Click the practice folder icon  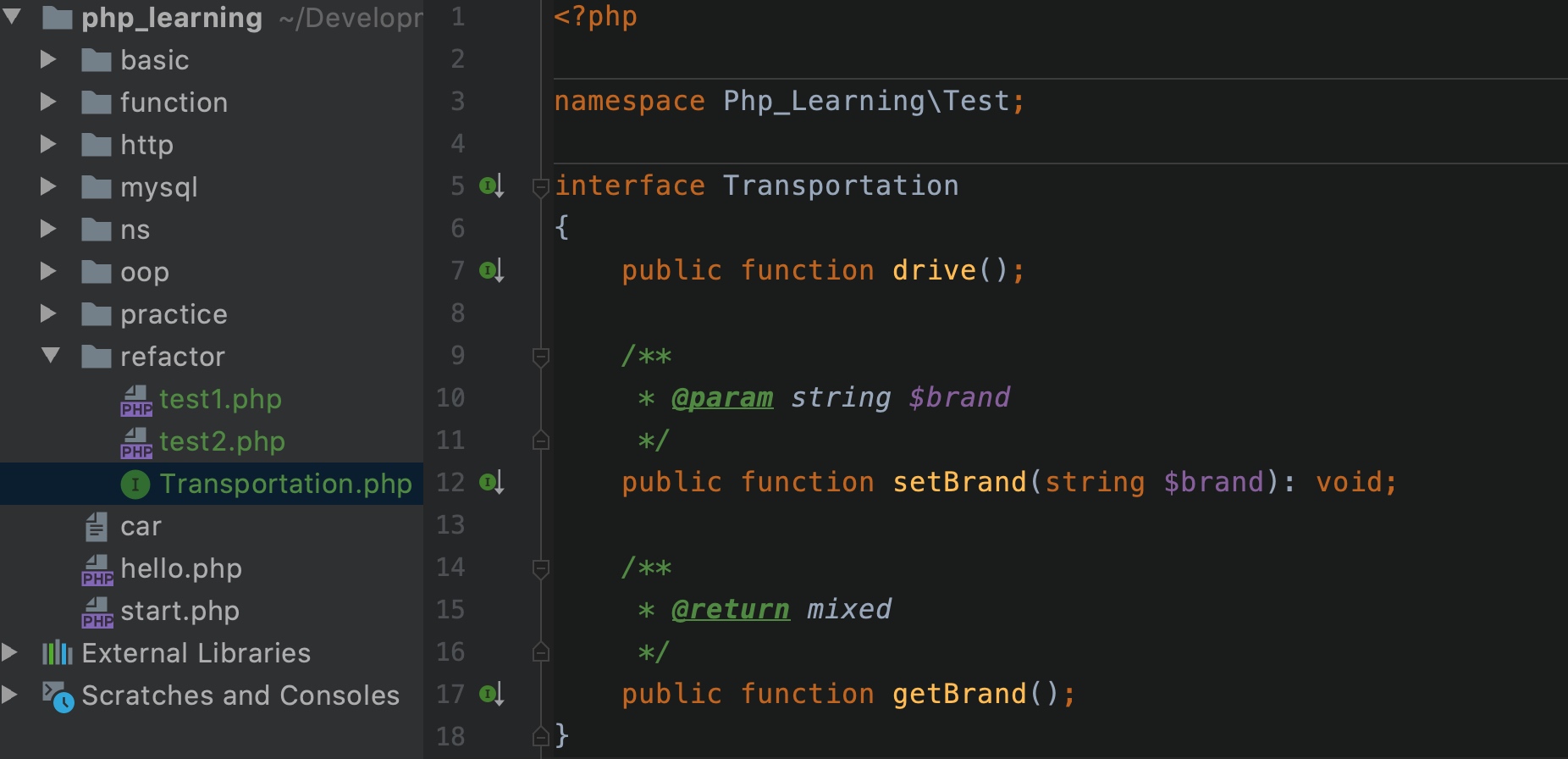[x=96, y=314]
